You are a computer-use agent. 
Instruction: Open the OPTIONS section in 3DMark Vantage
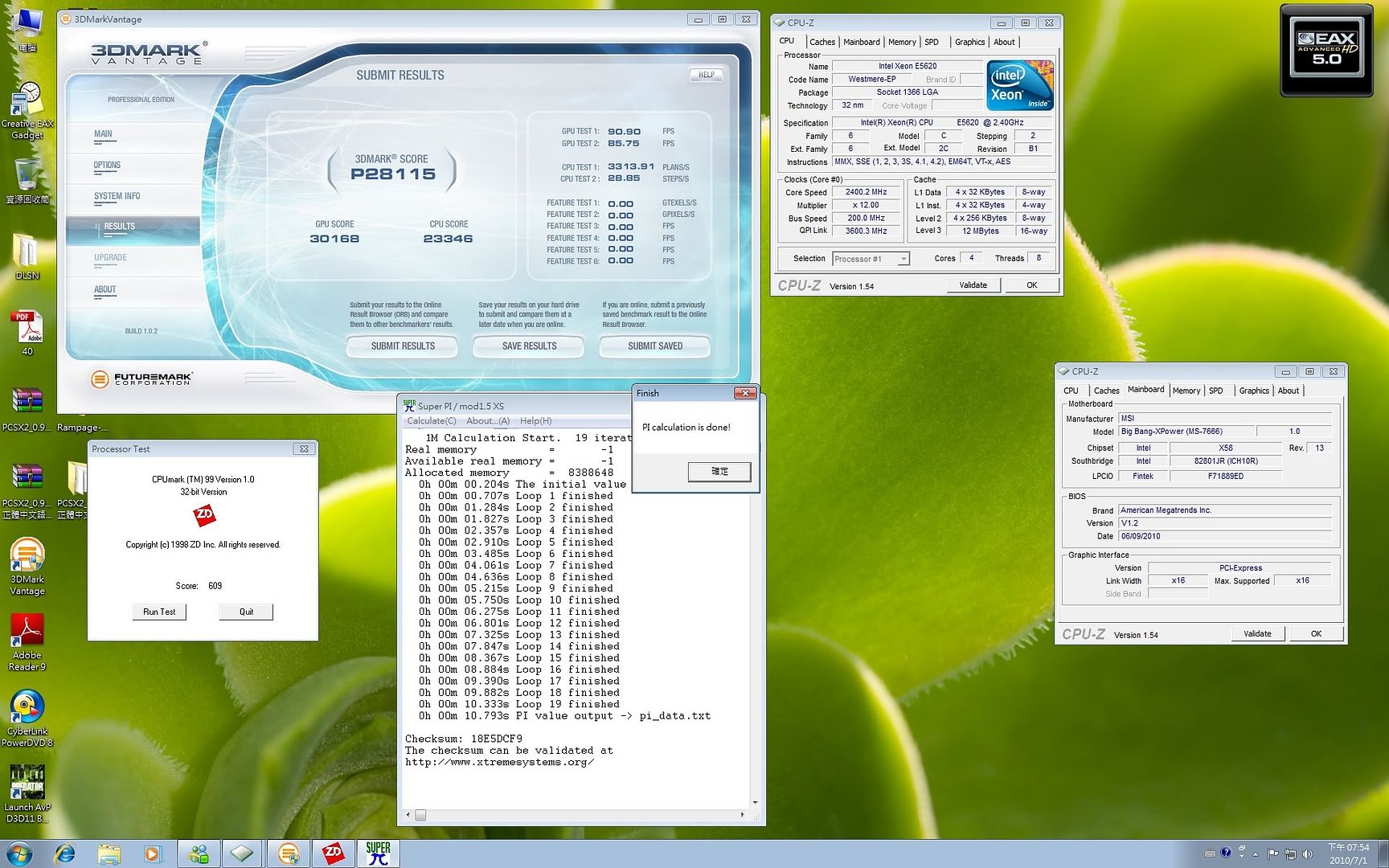pos(107,165)
